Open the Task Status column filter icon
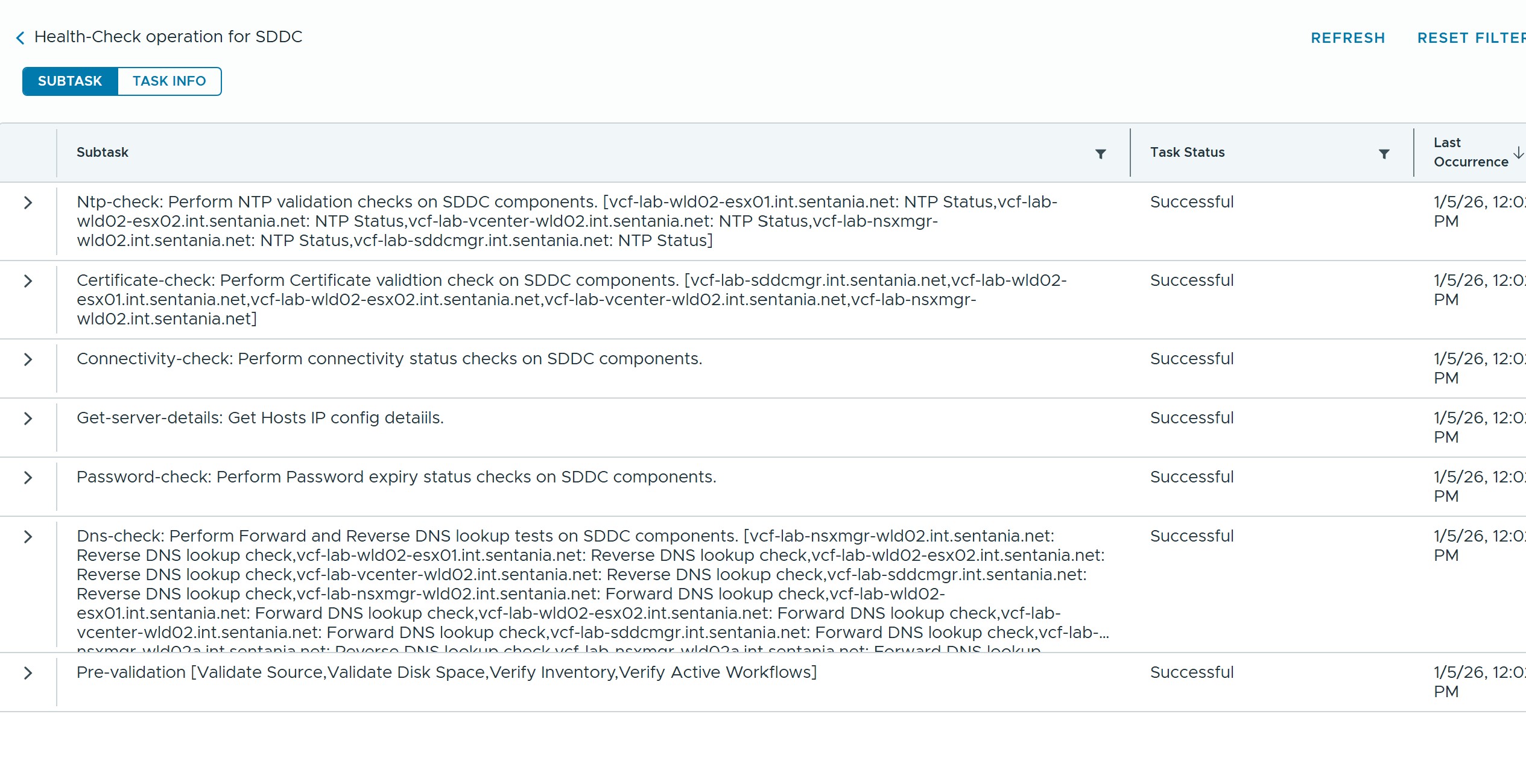 point(1384,154)
